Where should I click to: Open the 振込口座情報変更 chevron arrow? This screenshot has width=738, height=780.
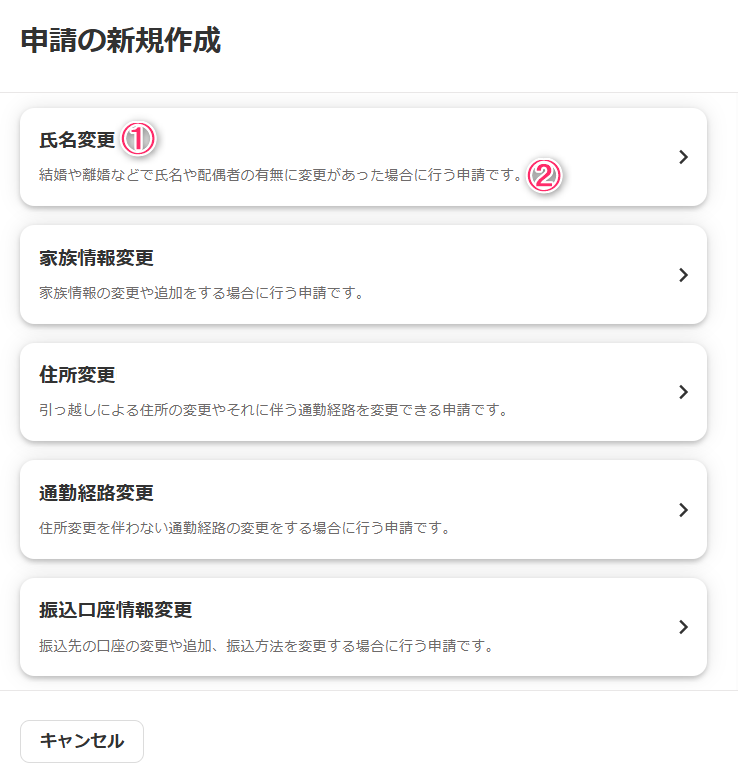(683, 627)
